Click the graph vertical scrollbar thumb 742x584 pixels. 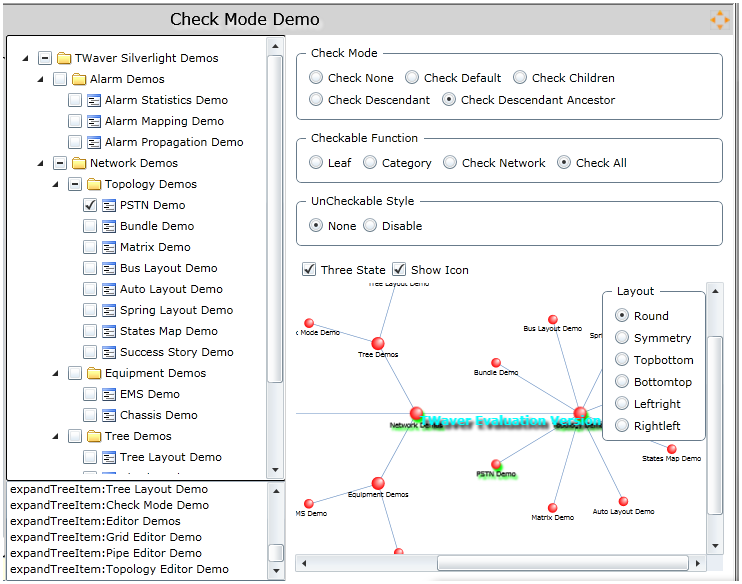(715, 425)
